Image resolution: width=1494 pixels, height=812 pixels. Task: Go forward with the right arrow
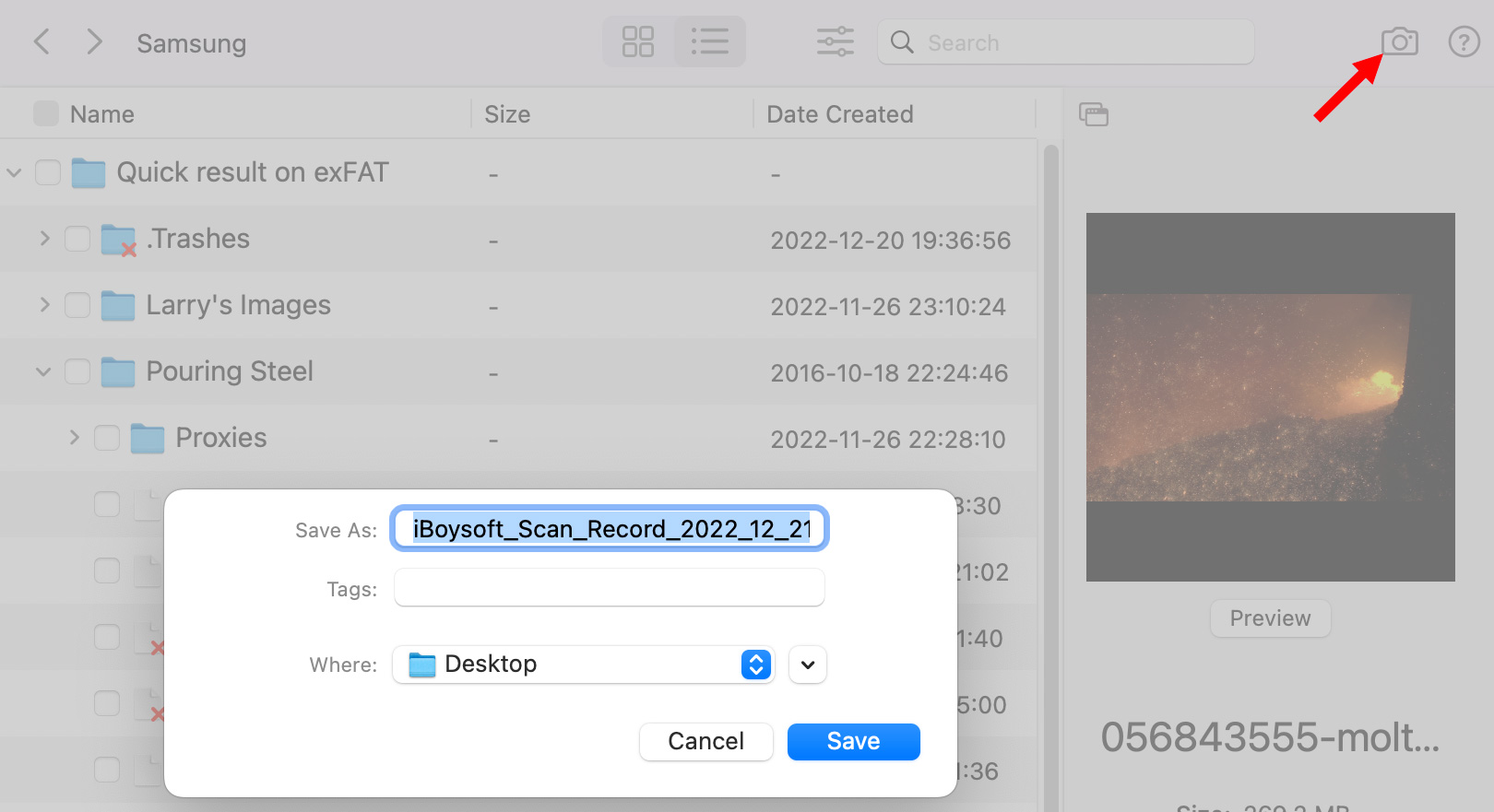(94, 42)
